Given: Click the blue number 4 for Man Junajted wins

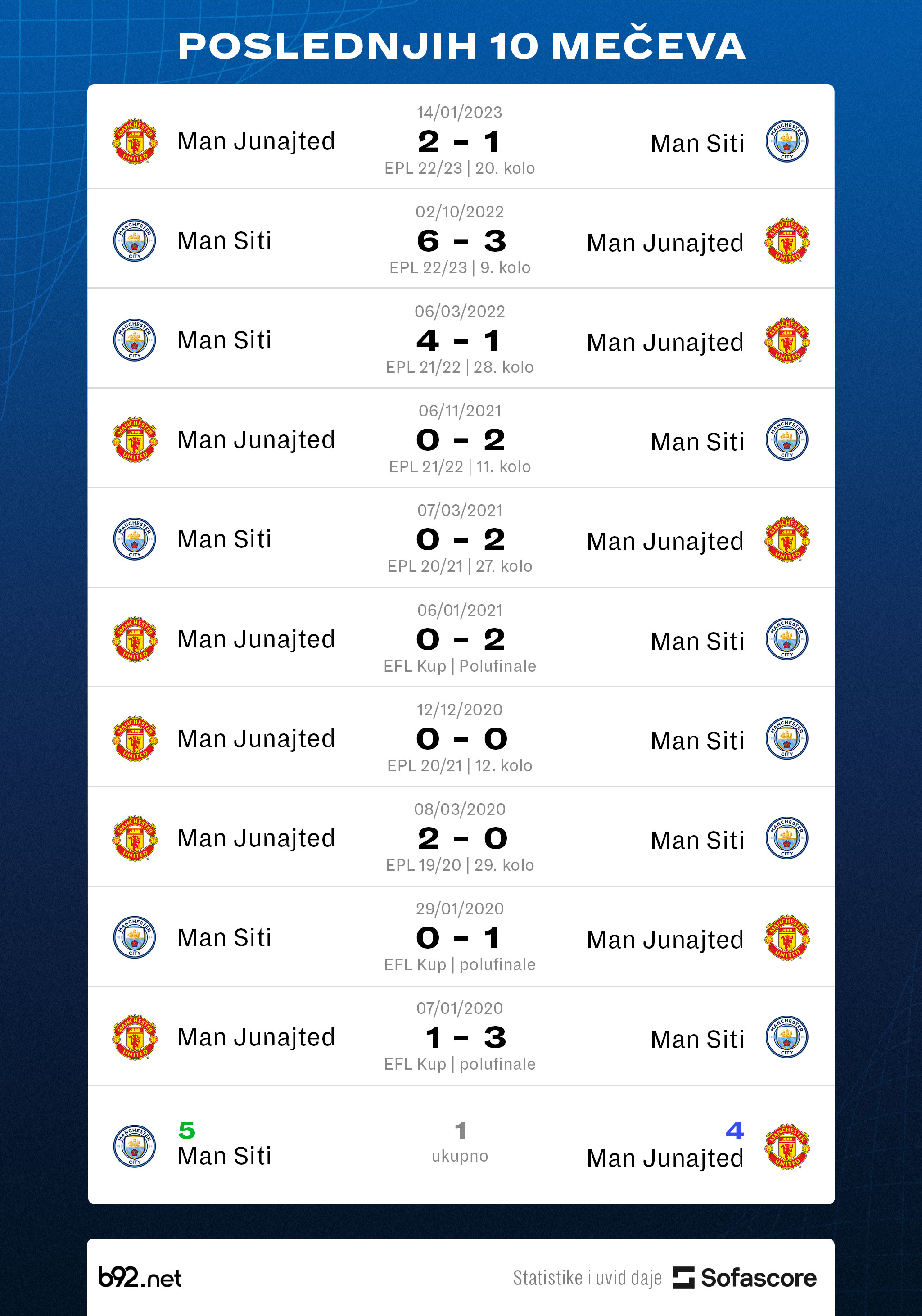Looking at the screenshot, I should coord(734,1131).
